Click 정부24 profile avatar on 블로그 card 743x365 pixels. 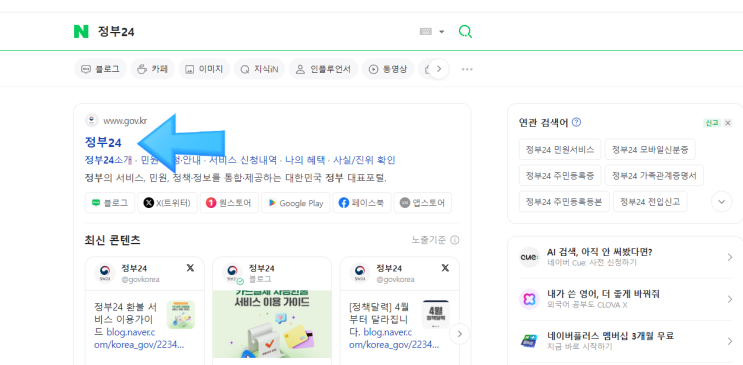point(233,273)
